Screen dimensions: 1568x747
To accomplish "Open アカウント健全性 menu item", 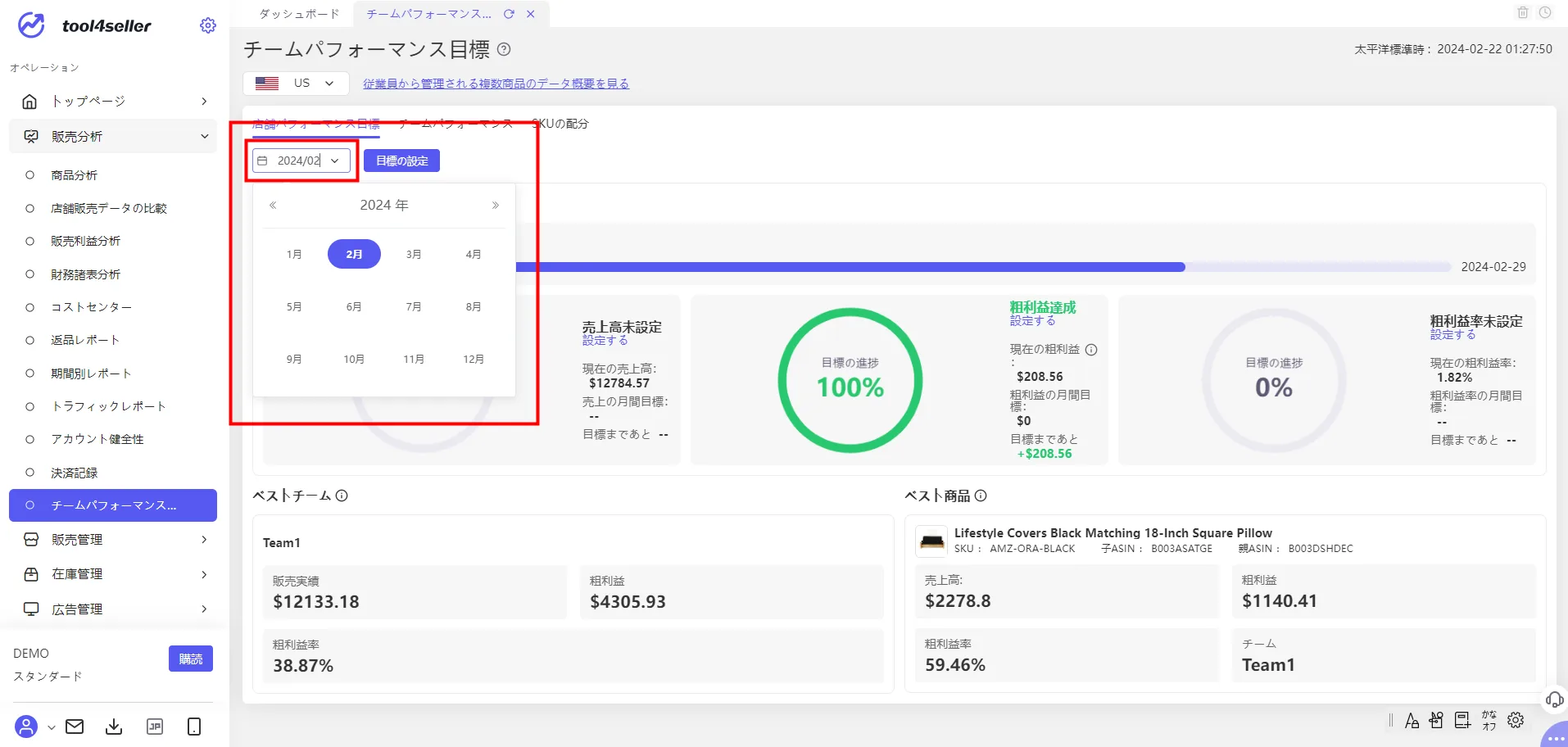I will [x=97, y=439].
